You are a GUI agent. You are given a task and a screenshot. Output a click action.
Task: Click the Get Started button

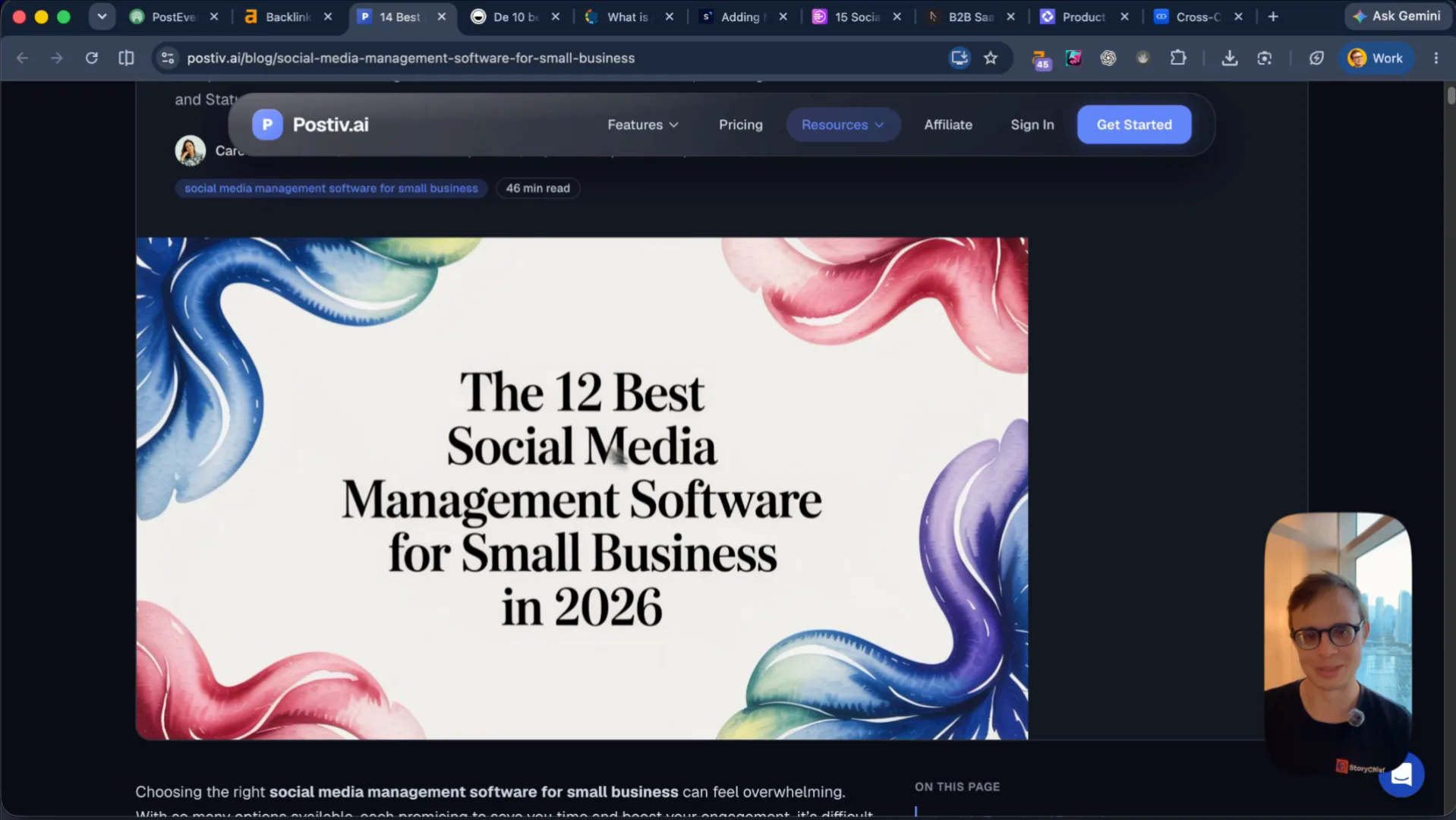point(1134,125)
